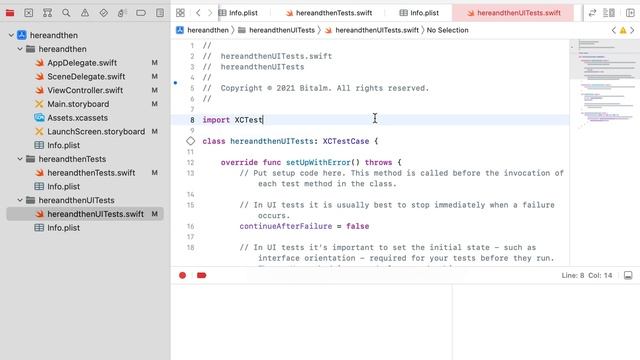The width and height of the screenshot is (640, 360).
Task: Toggle the debug area visibility button
Action: [628, 276]
